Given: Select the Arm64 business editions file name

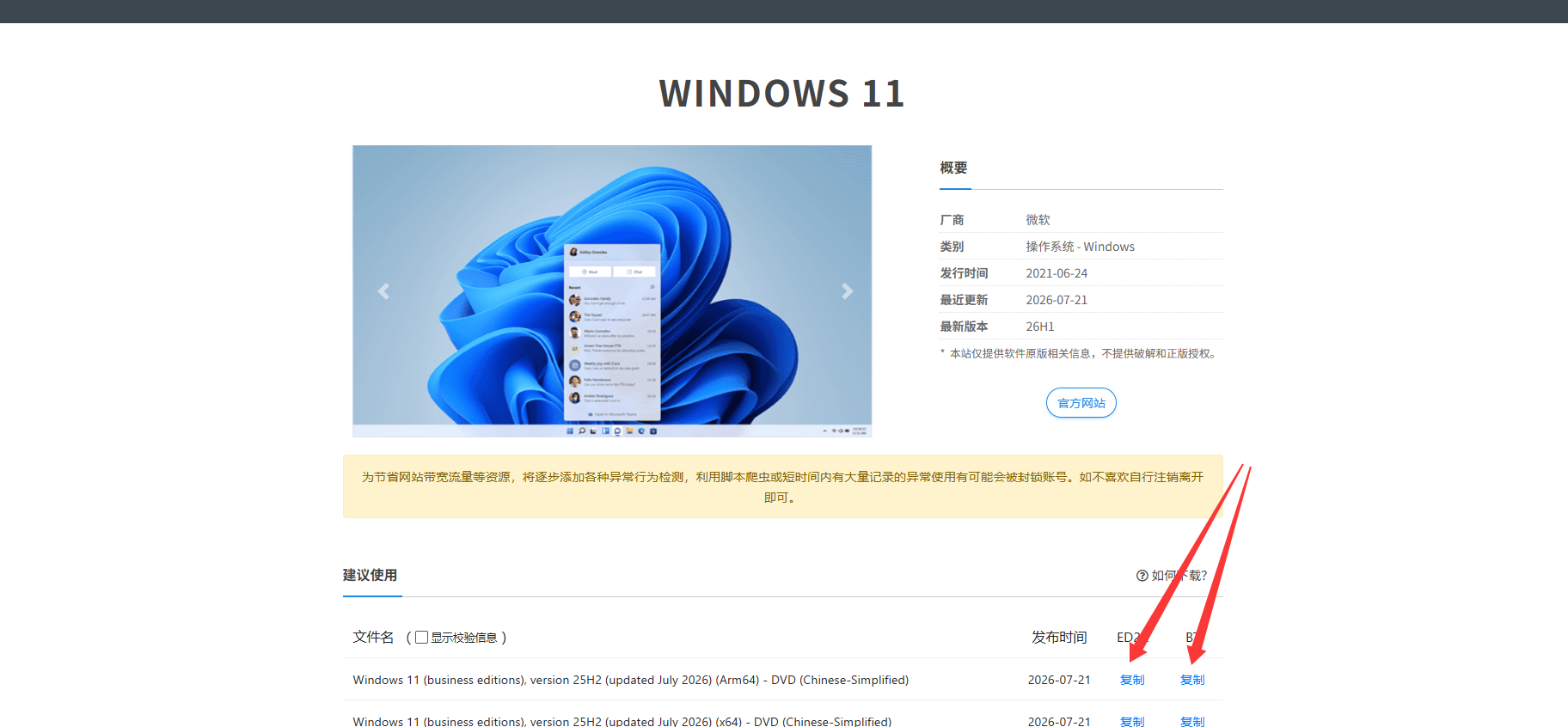Looking at the screenshot, I should 631,680.
